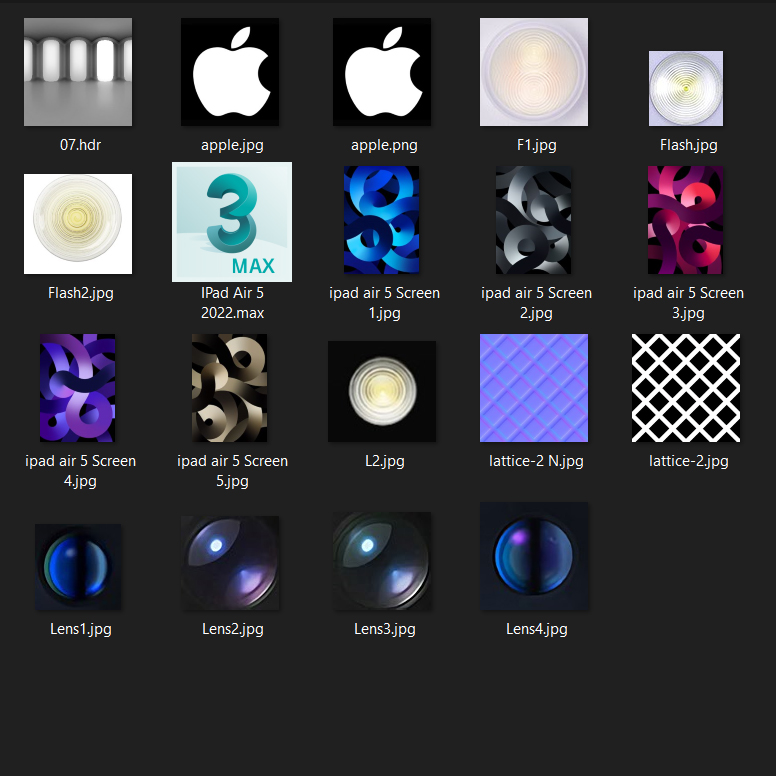The width and height of the screenshot is (776, 776).
Task: Click the file name Flash2.jpg
Action: click(x=80, y=293)
